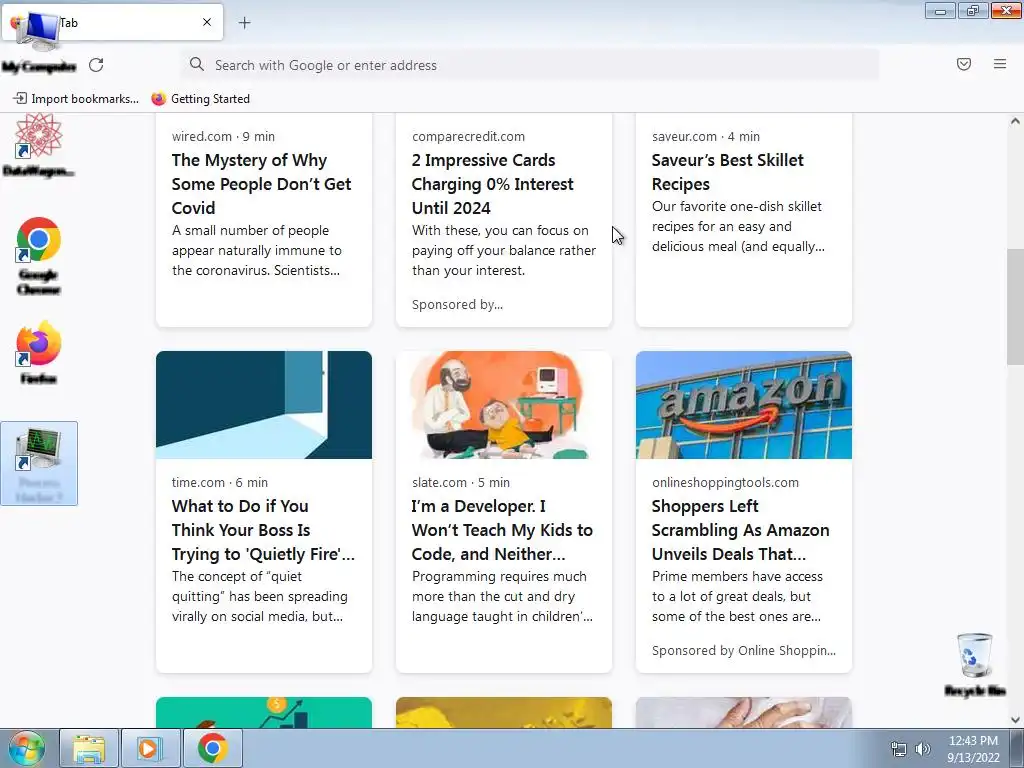
Task: Open the clock showing 12:43 PM
Action: [x=973, y=741]
